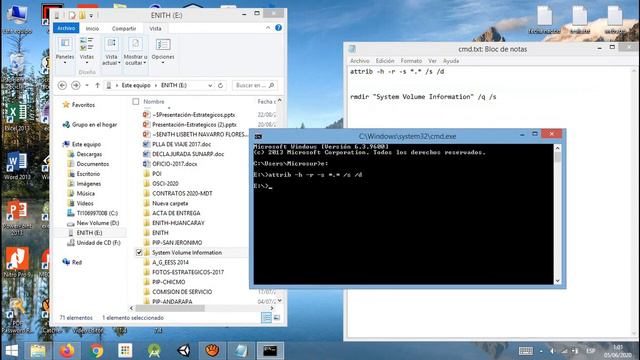The width and height of the screenshot is (640, 360).
Task: Open the Windows Start button
Action: [x=12, y=351]
